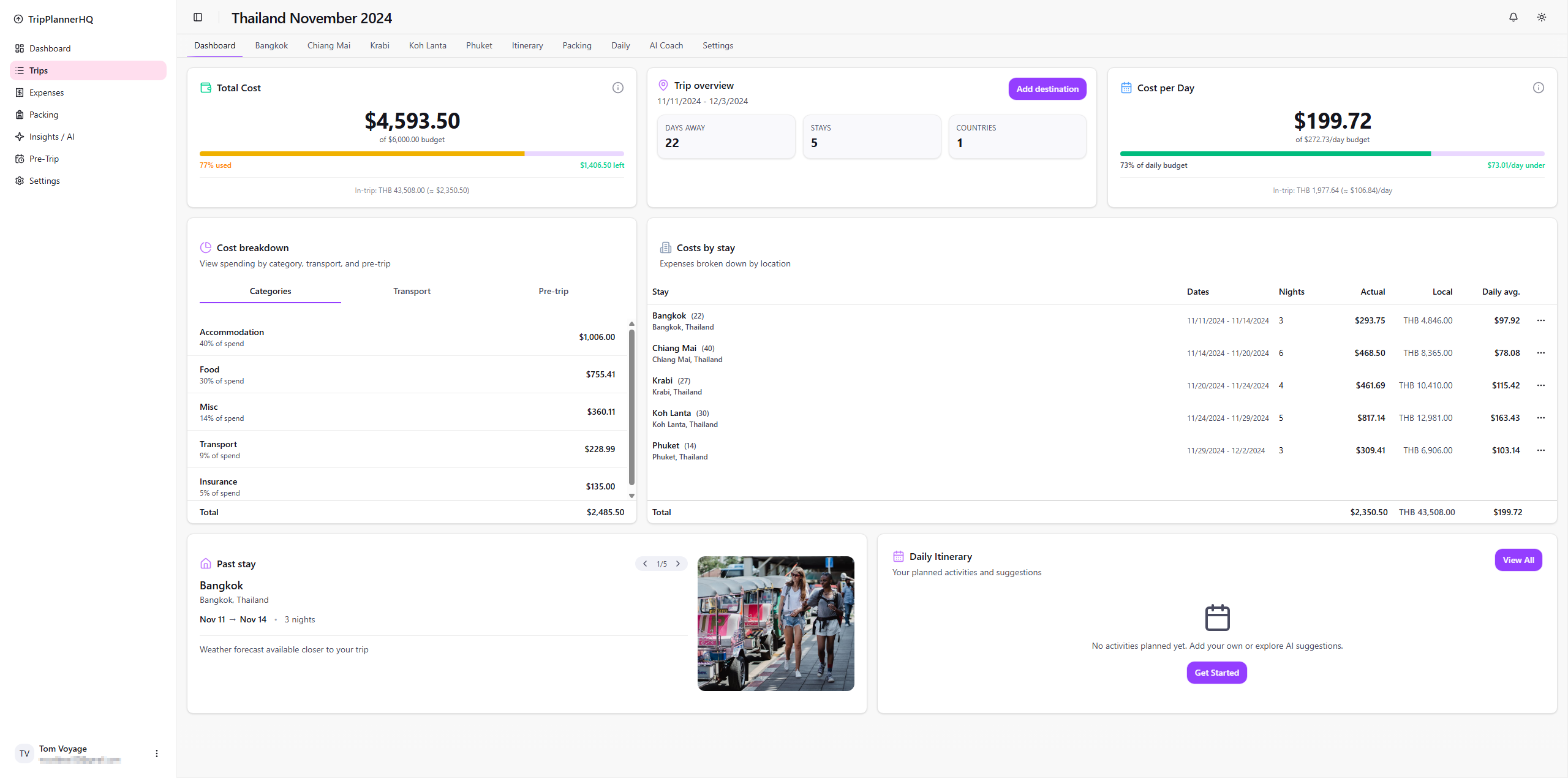The image size is (1568, 778).
Task: Open the notifications bell
Action: point(1512,17)
